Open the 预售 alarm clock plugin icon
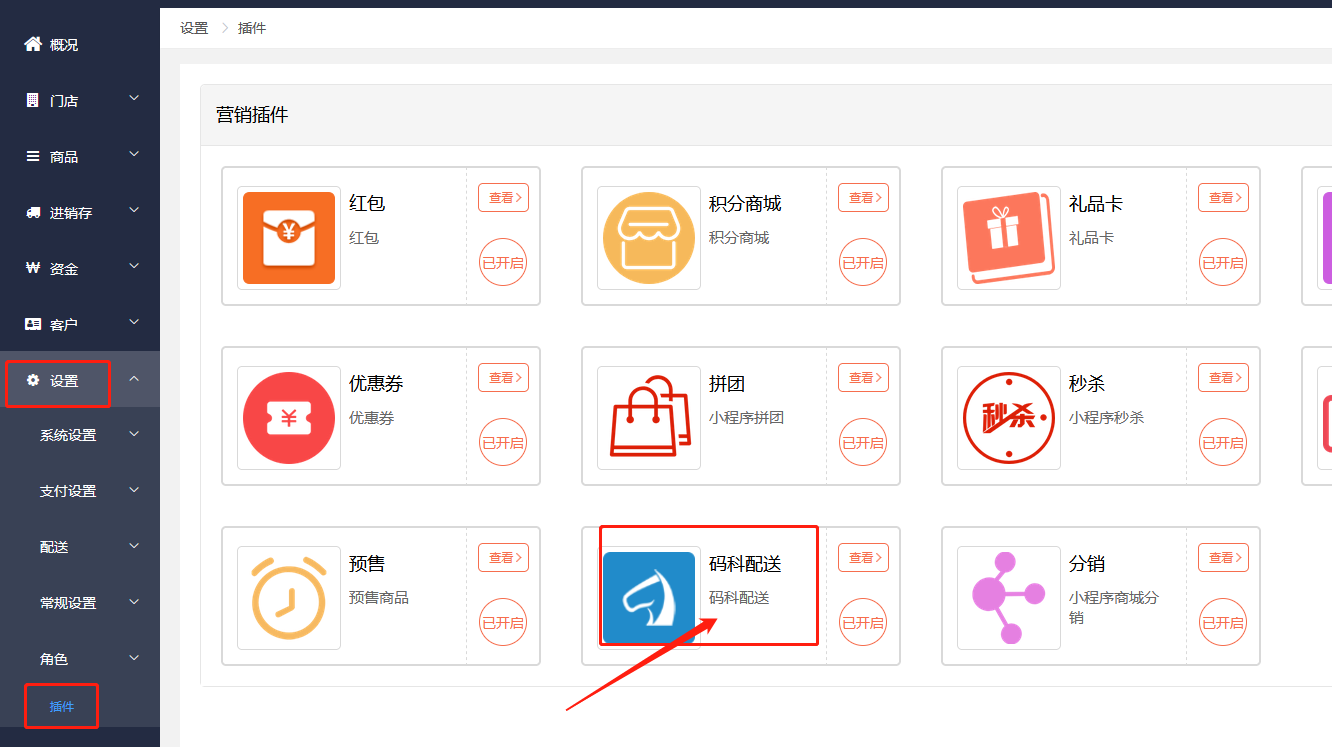Screen dimensions: 1332x747 (x=289, y=598)
